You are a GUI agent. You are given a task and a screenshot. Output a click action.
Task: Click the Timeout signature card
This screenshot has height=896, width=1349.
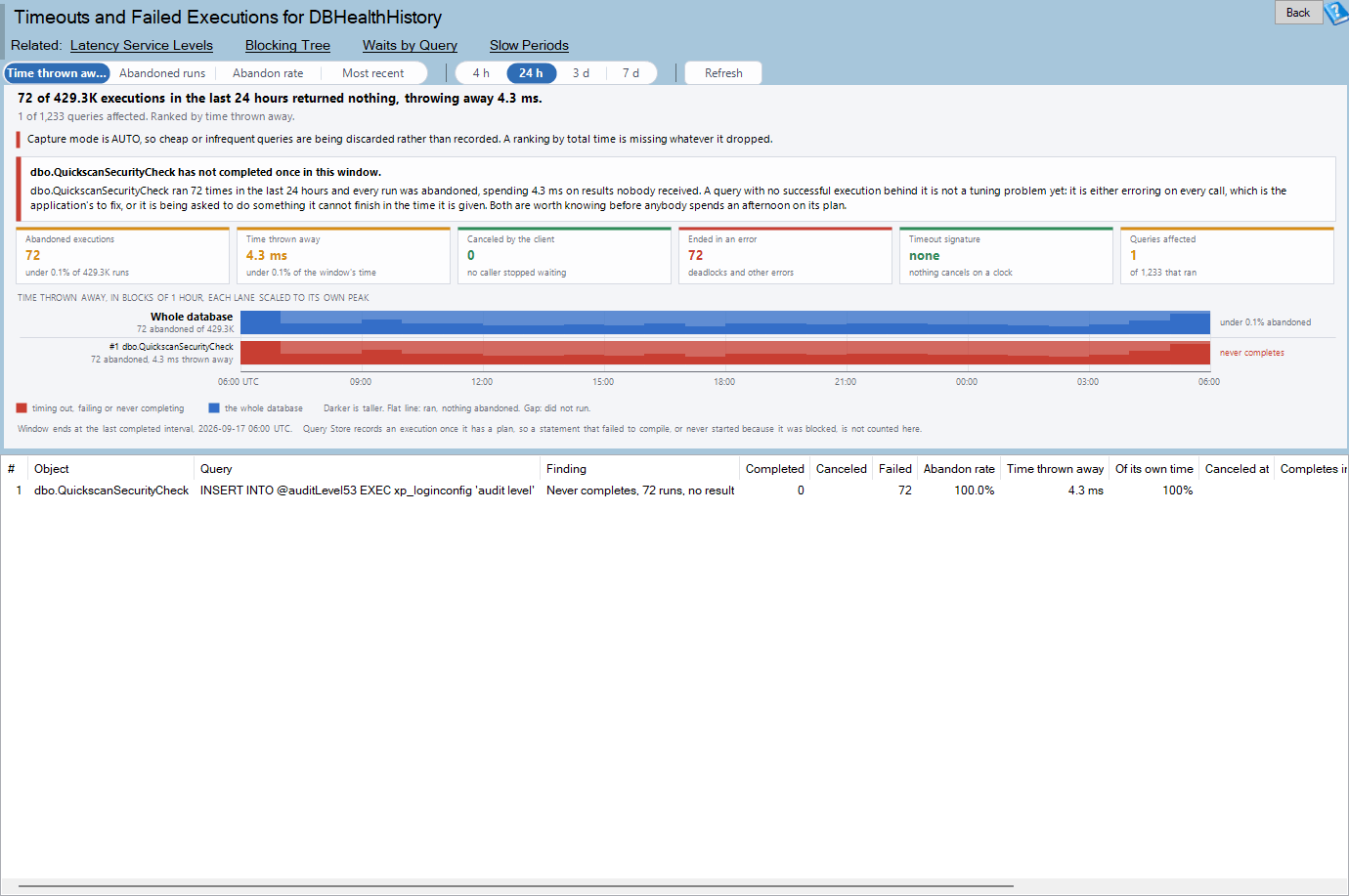coord(1006,256)
